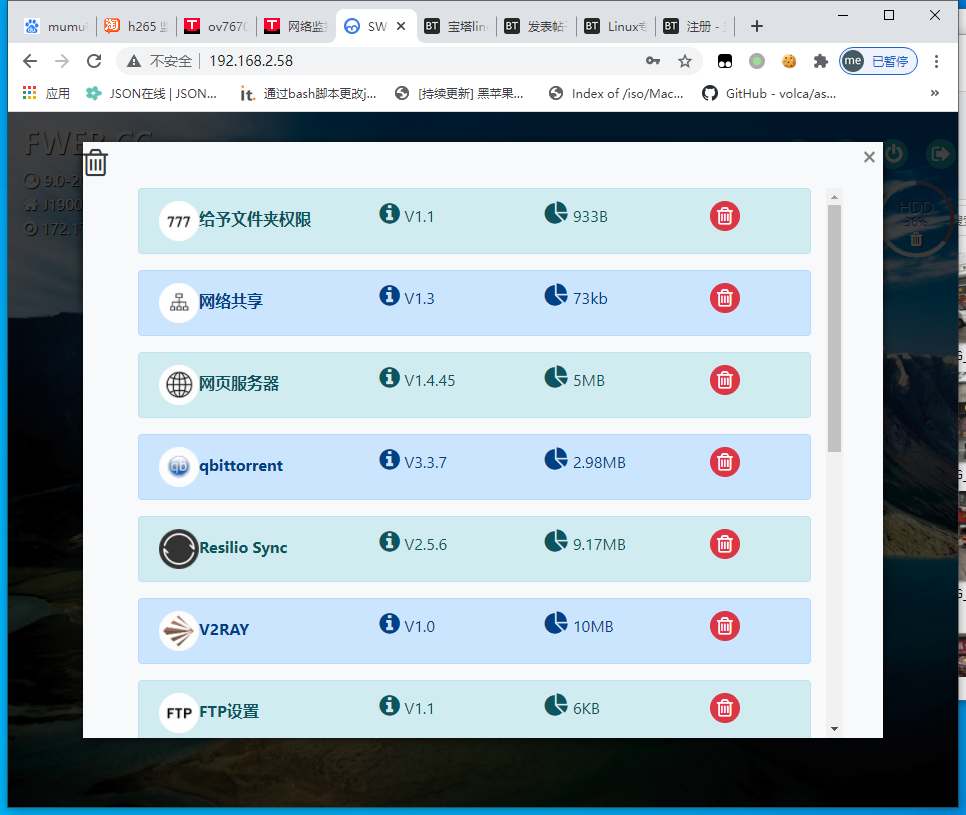Open the GitHub - volca bookmark
966x815 pixels.
pos(768,93)
